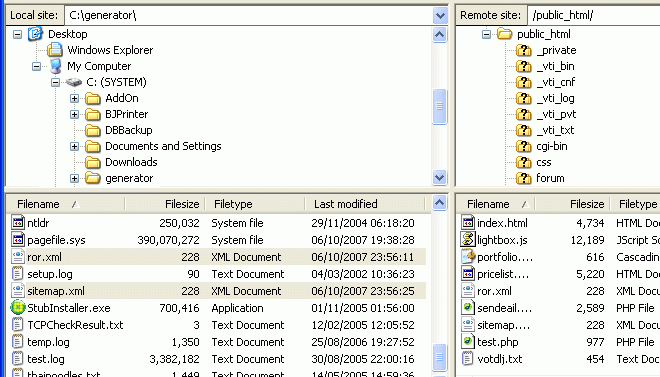Sort local files by Filetype column
Screen dimensions: 660x377
255,204
